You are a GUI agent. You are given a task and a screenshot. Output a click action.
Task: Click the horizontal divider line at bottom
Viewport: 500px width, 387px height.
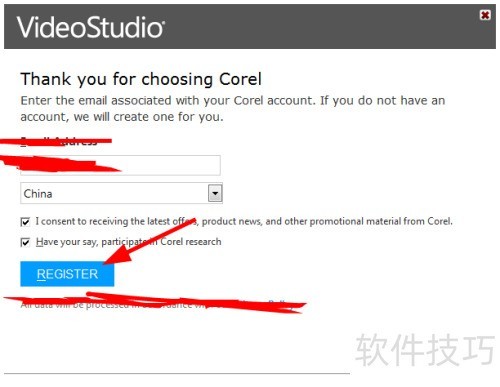177,374
